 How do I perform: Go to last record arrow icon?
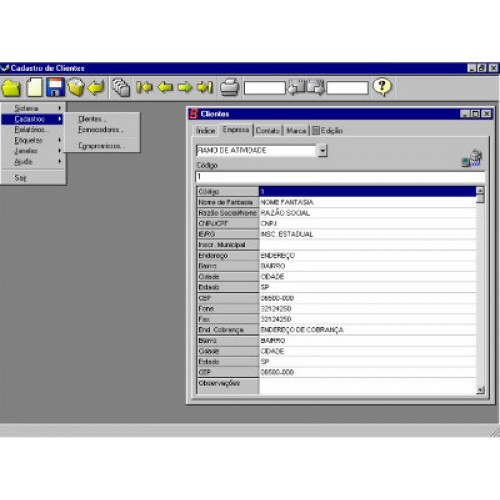(x=205, y=88)
